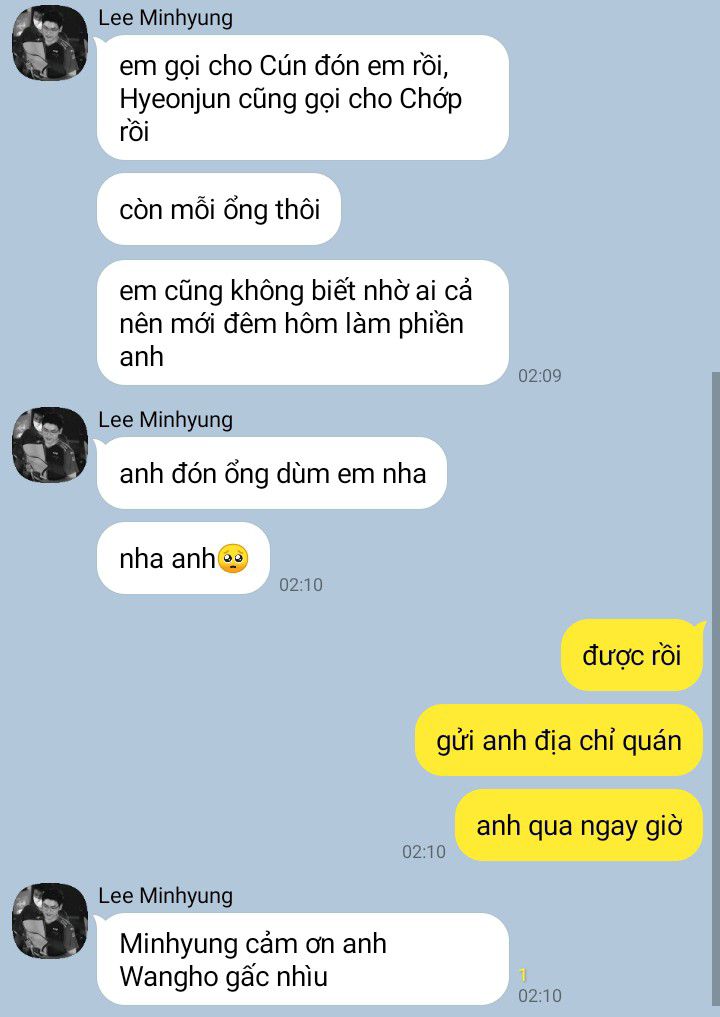The image size is (720, 1017).
Task: Open sender name Lee Minhyung above 'em gọi cho Cún'
Action: point(165,18)
